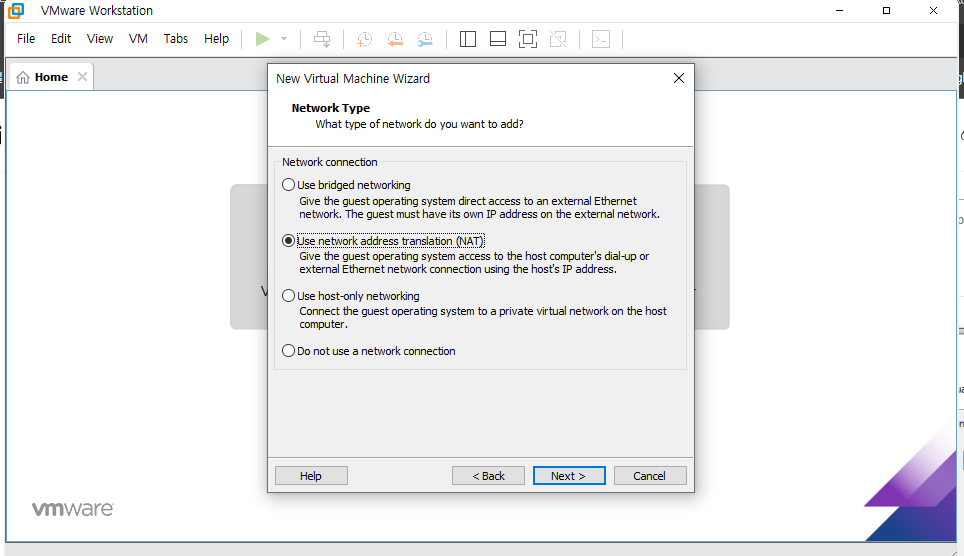Toggle the library sidebar view icon
This screenshot has height=556, width=964.
[468, 39]
